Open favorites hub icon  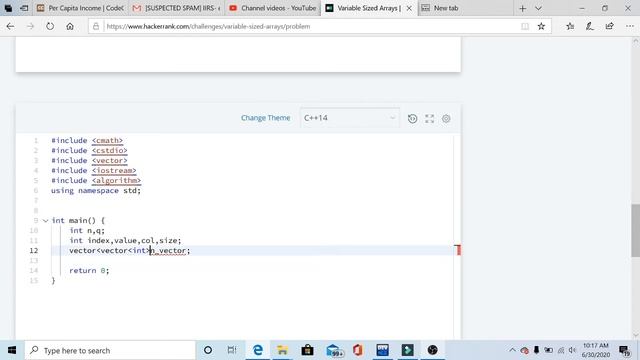[x=570, y=26]
